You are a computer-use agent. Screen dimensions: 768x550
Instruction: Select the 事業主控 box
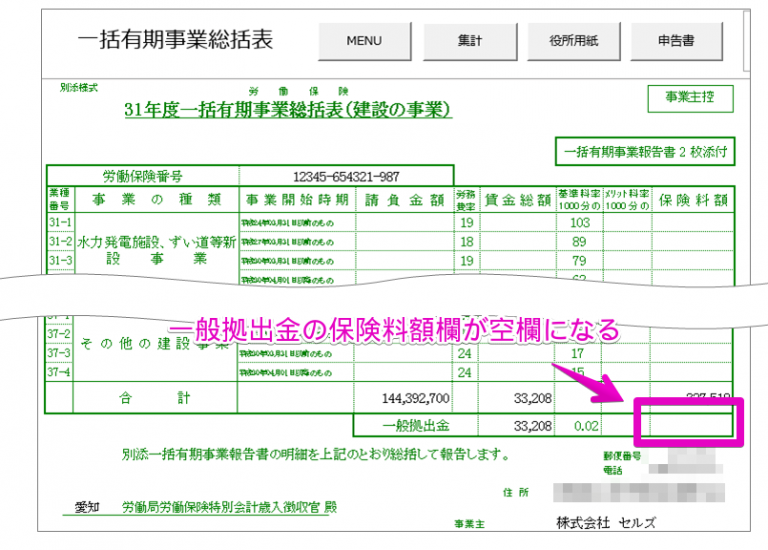(x=690, y=98)
